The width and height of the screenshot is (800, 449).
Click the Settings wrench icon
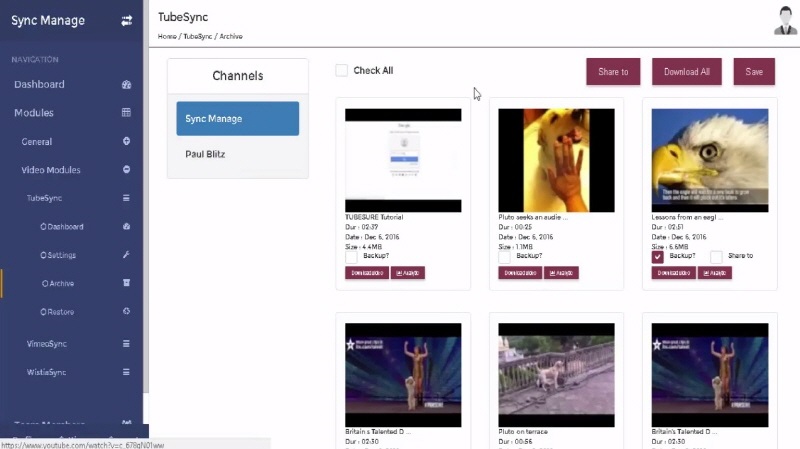(x=127, y=255)
